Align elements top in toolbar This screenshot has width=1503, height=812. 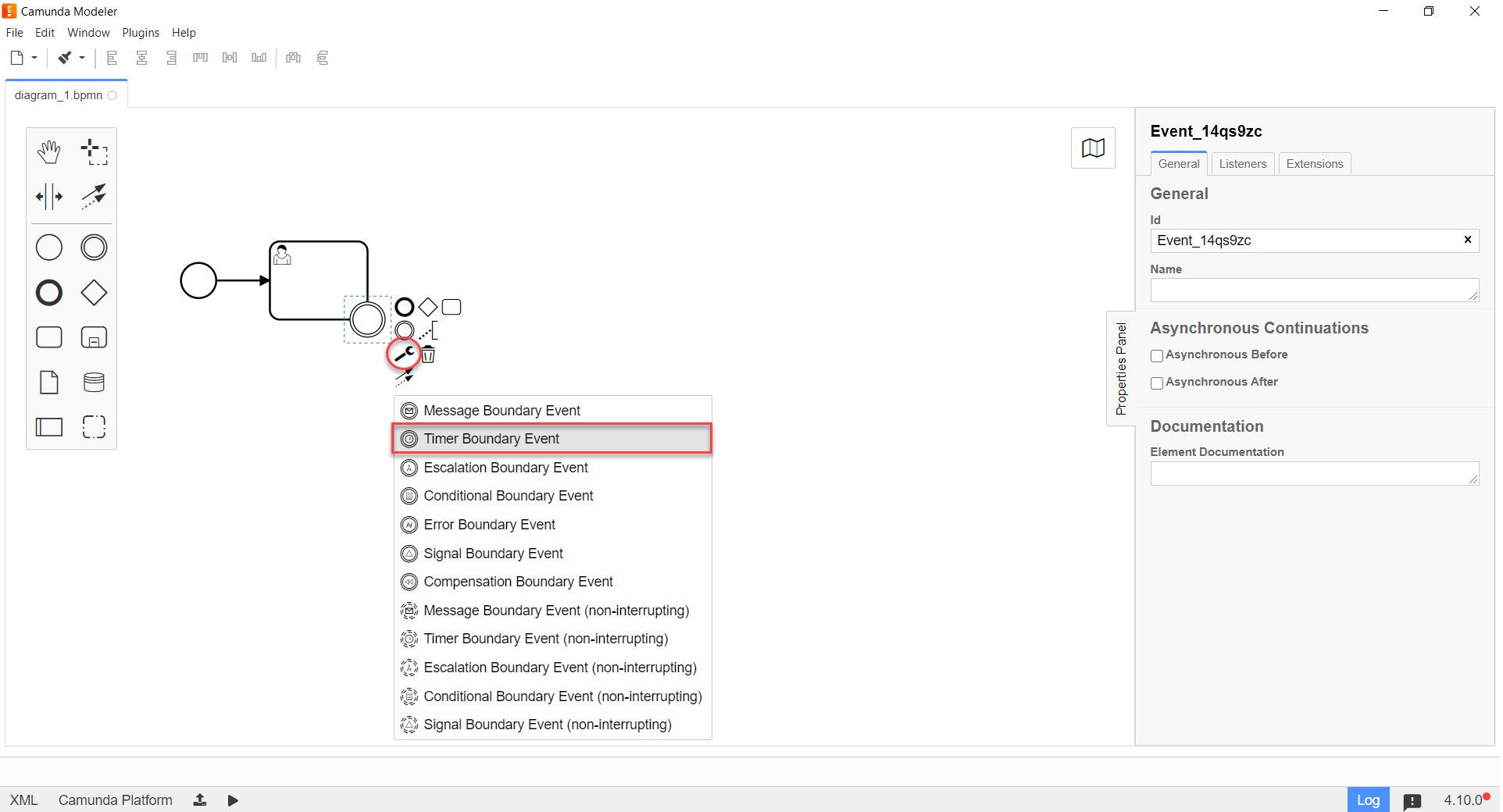tap(201, 58)
